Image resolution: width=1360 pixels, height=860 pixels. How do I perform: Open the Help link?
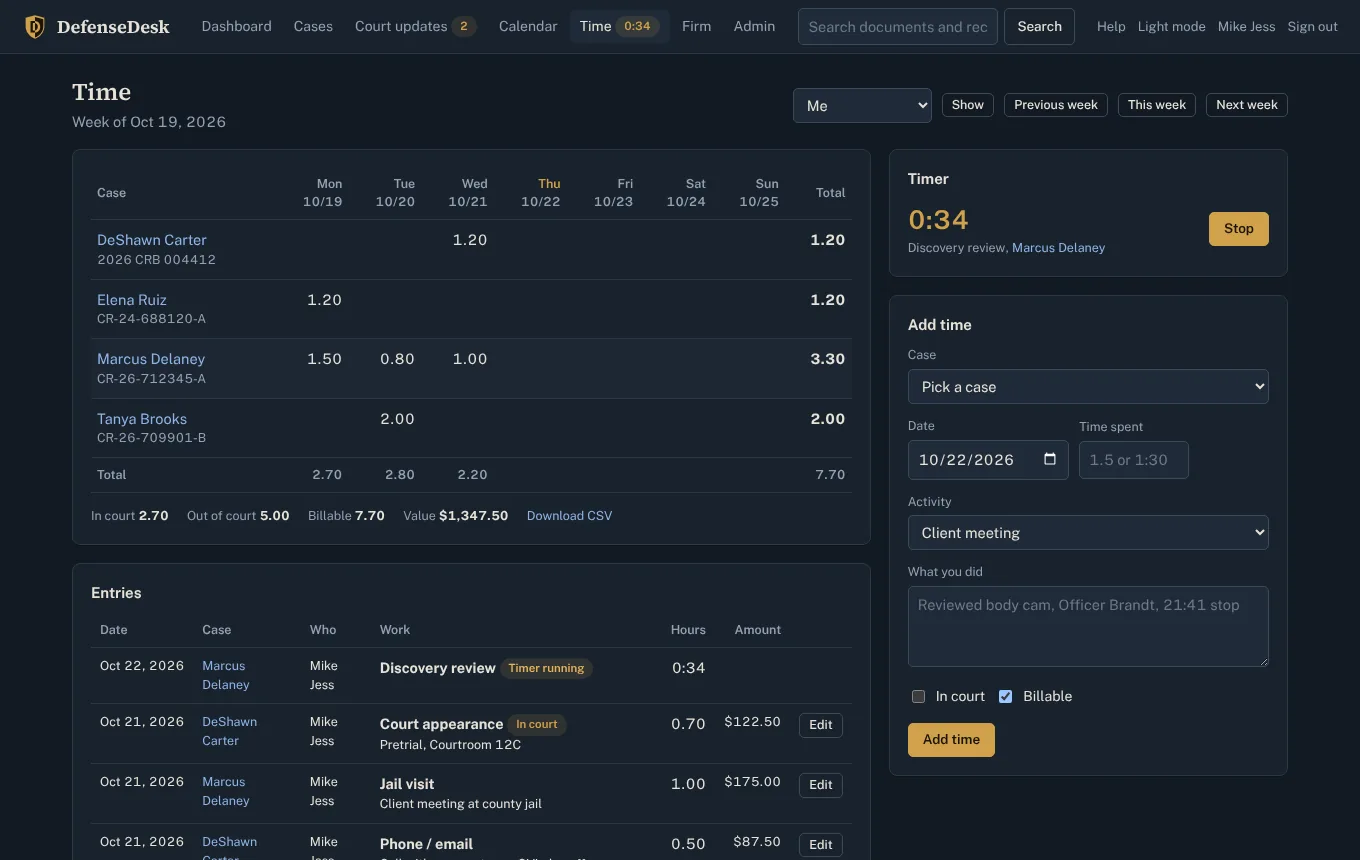pyautogui.click(x=1111, y=27)
